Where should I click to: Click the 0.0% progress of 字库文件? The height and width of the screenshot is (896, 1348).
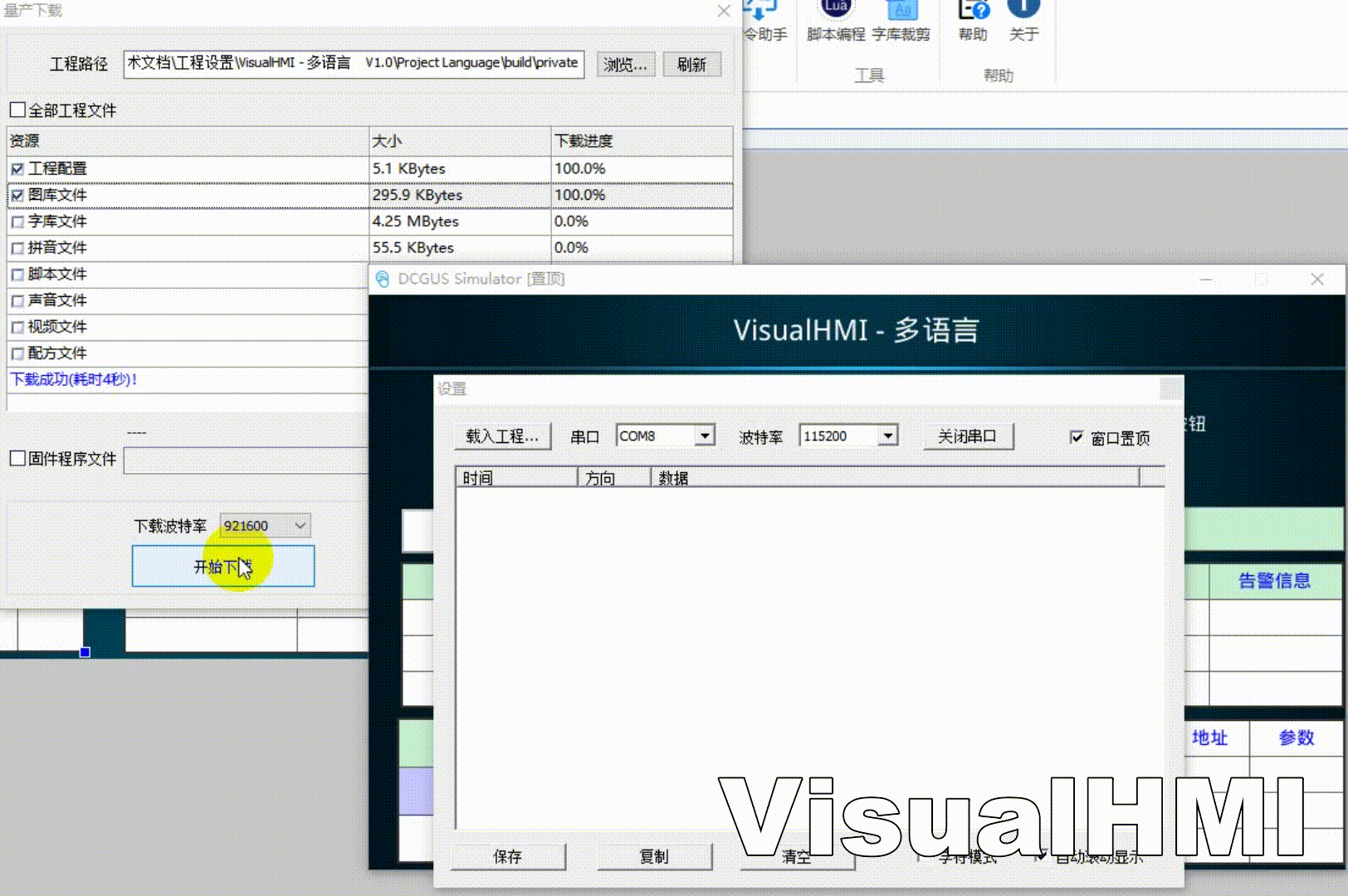click(x=642, y=222)
